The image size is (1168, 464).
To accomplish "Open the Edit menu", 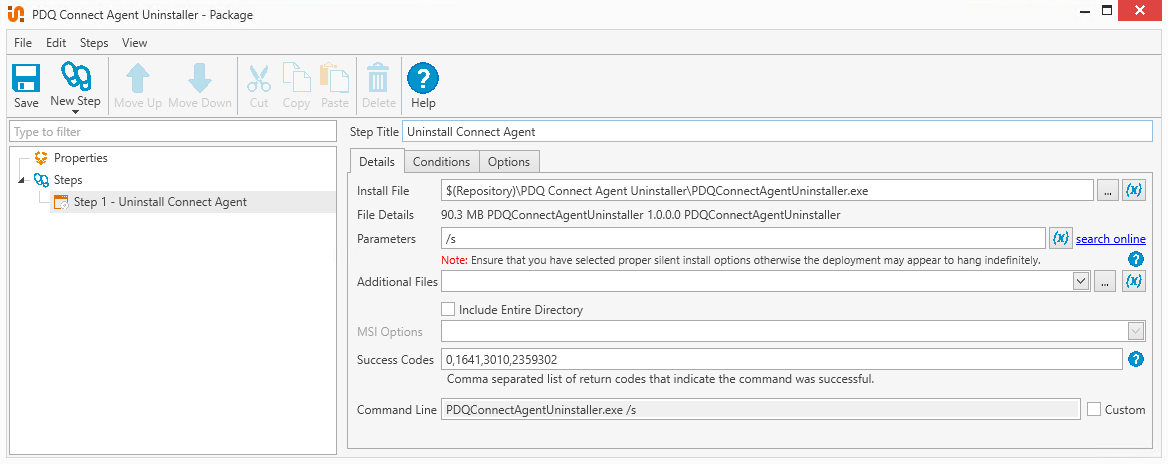I will [x=56, y=42].
